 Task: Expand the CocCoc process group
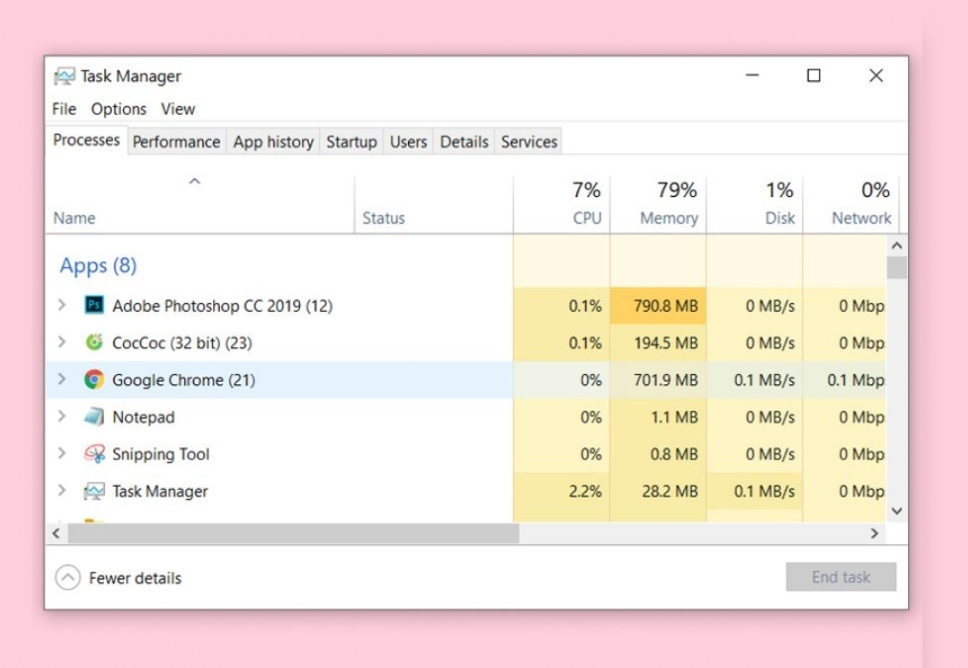pos(61,343)
